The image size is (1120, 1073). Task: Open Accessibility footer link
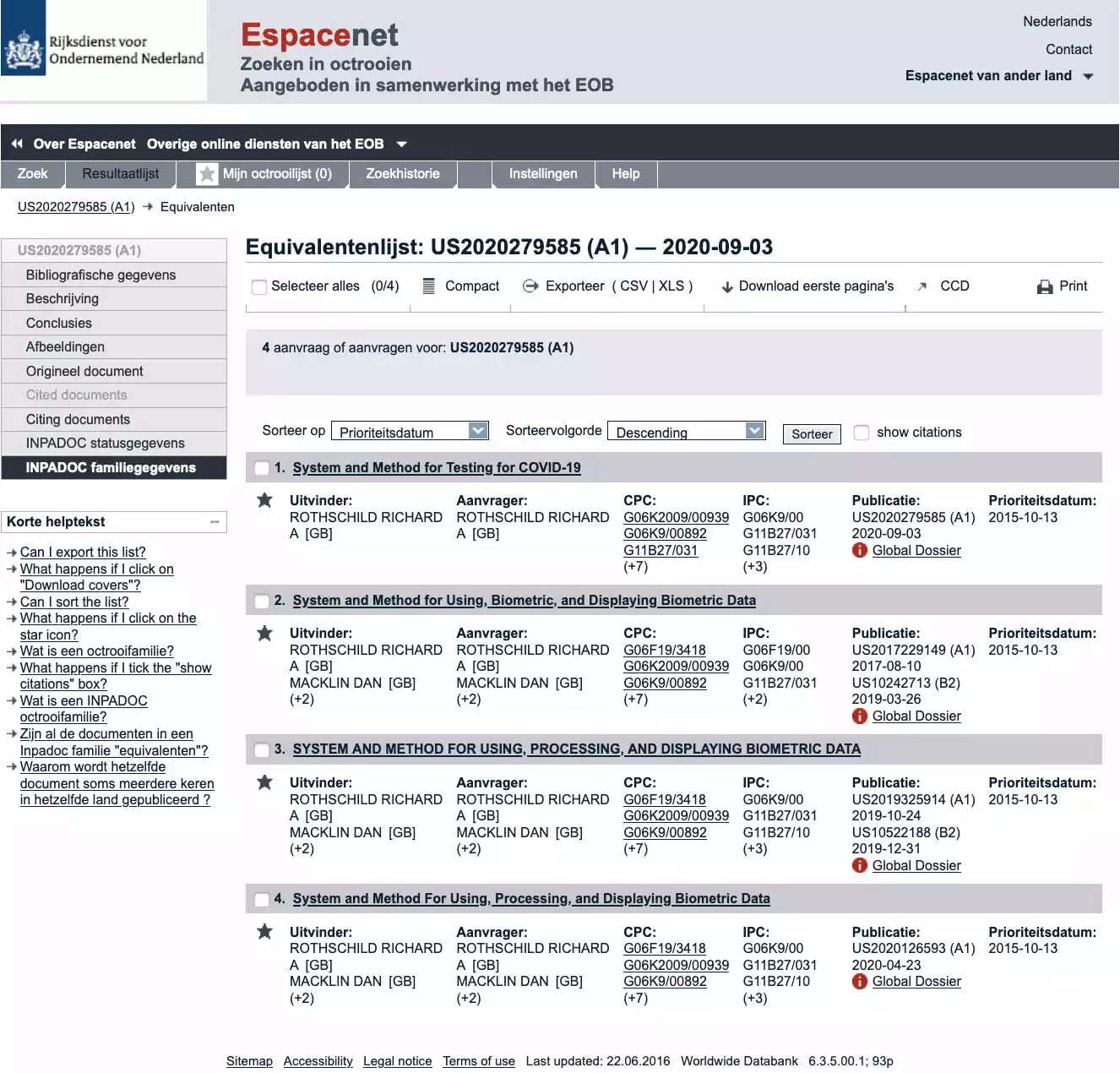point(318,1061)
